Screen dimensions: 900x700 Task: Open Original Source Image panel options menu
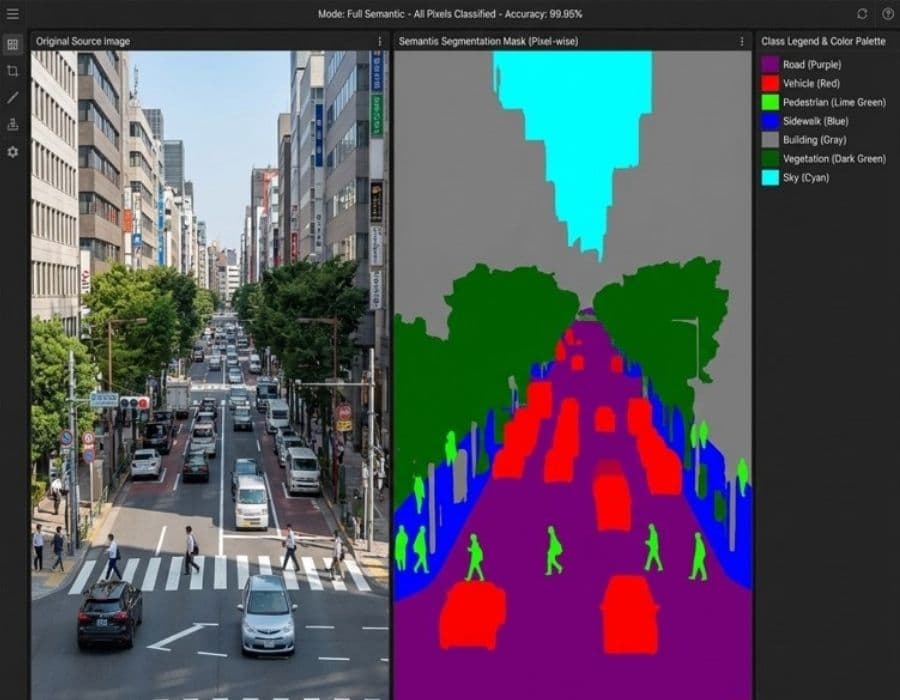pyautogui.click(x=379, y=41)
